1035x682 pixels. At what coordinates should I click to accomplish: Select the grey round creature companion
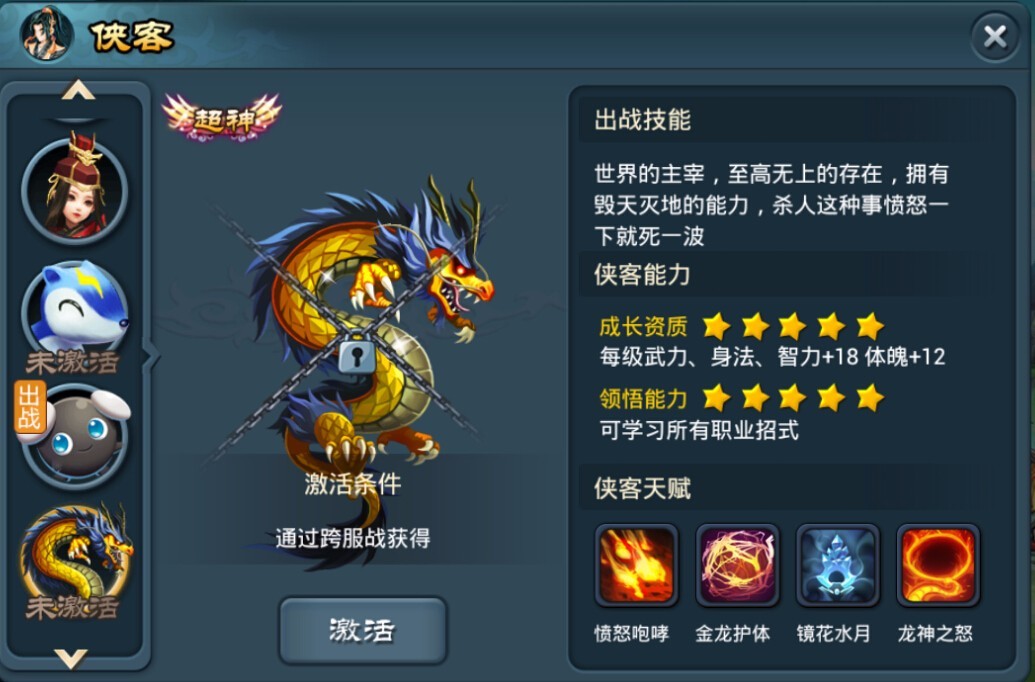pyautogui.click(x=77, y=436)
